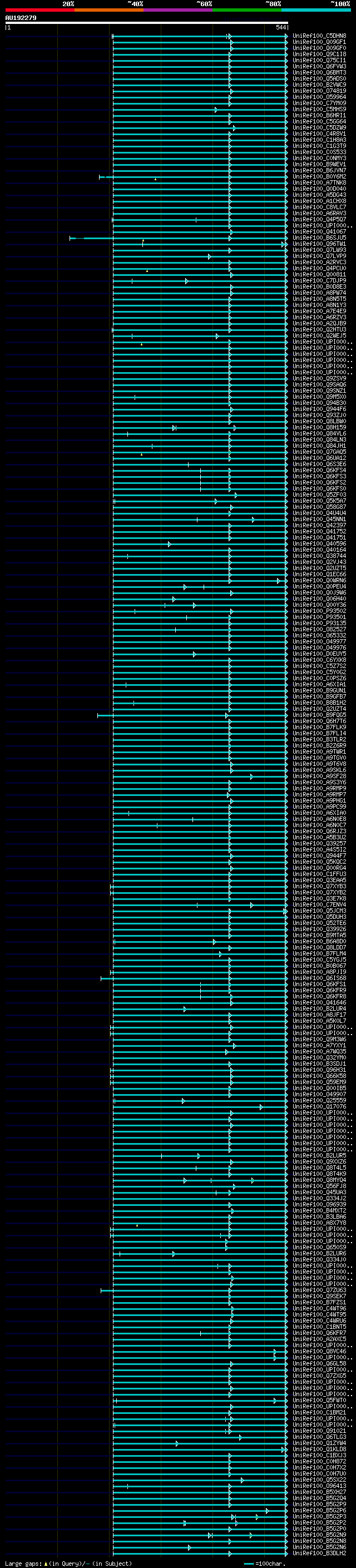
Task: Select hit UniRef100_Q9C1I8
Action: coord(319,54)
